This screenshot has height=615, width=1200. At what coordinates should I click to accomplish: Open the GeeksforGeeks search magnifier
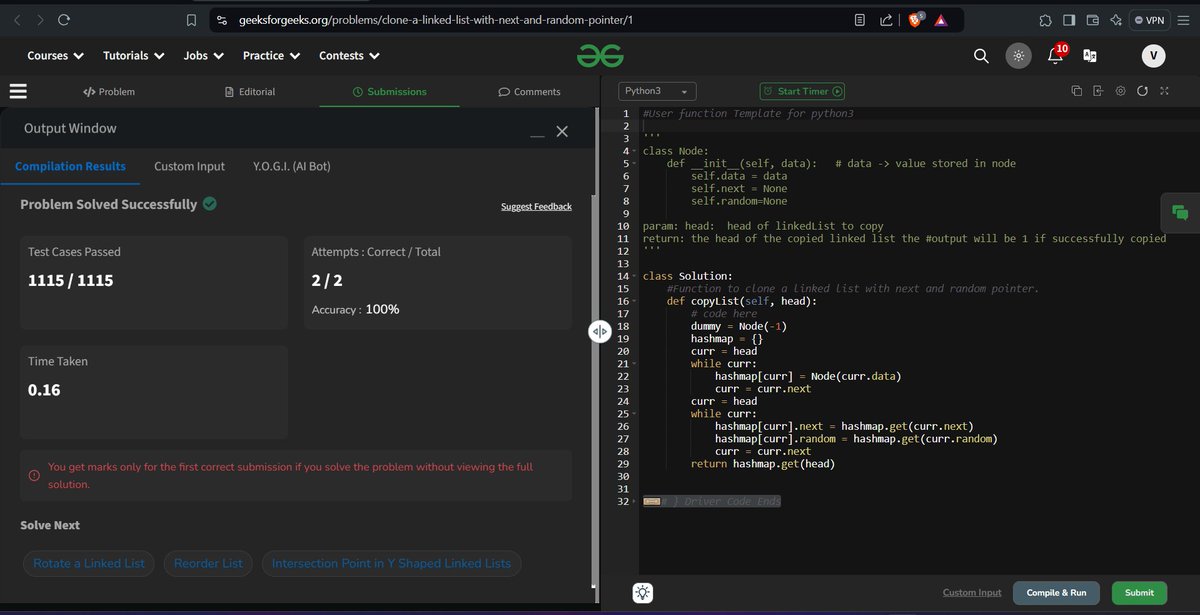click(x=981, y=56)
